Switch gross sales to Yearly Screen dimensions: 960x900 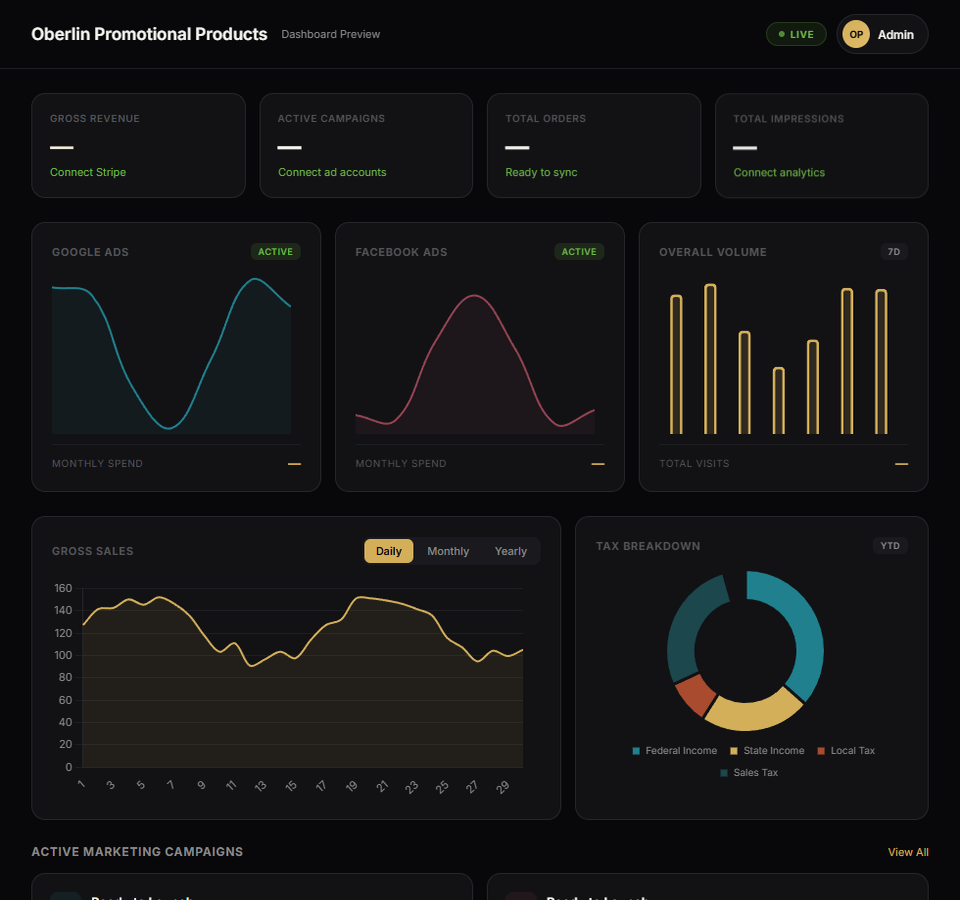511,551
